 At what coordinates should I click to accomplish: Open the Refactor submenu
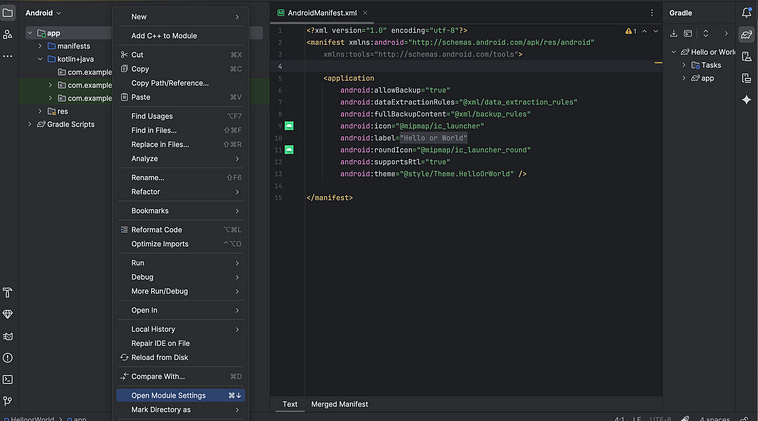tap(180, 191)
